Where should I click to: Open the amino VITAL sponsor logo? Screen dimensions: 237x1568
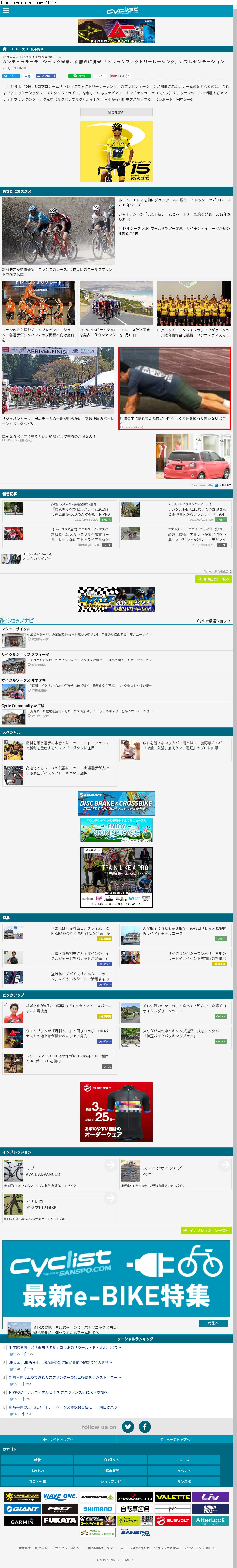coord(210,1509)
